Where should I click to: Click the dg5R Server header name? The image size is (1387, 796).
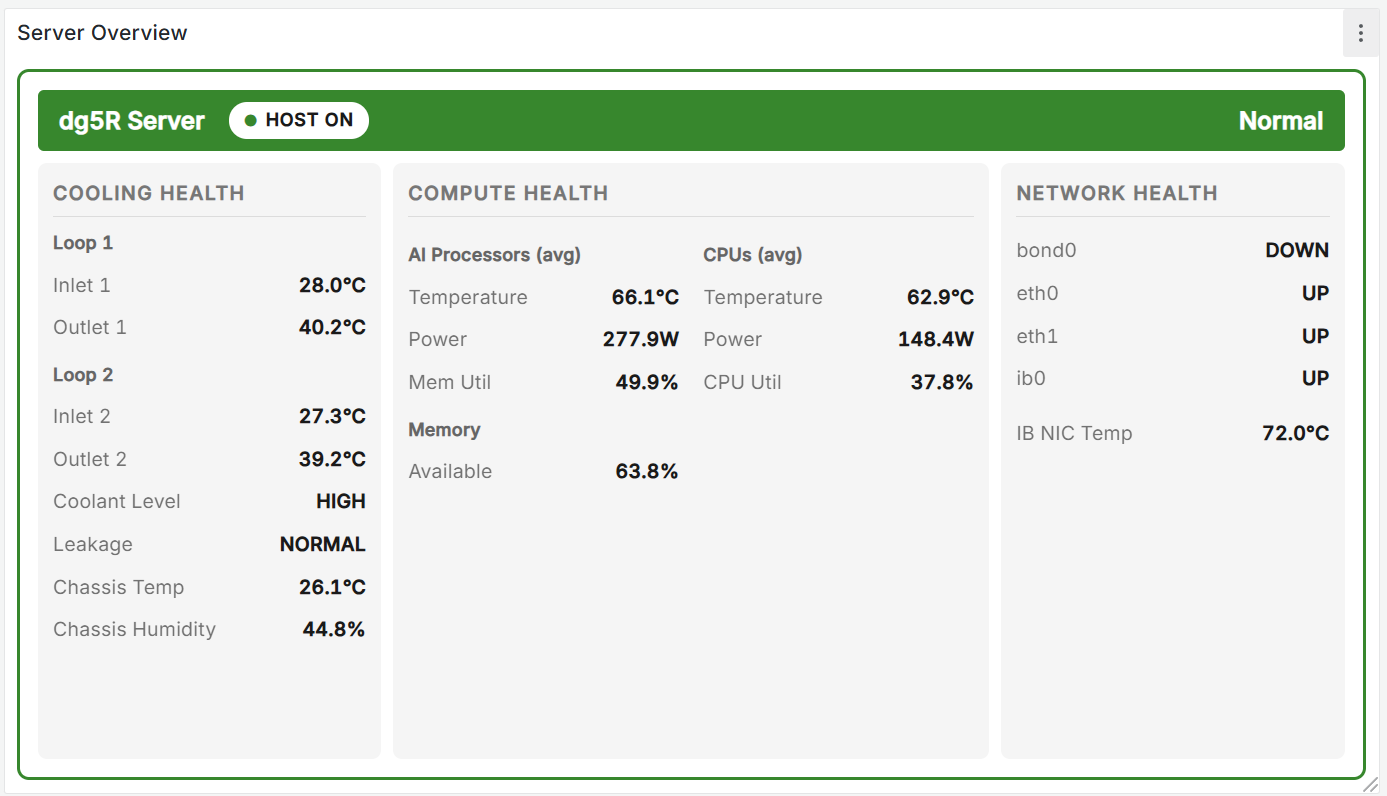pos(132,121)
